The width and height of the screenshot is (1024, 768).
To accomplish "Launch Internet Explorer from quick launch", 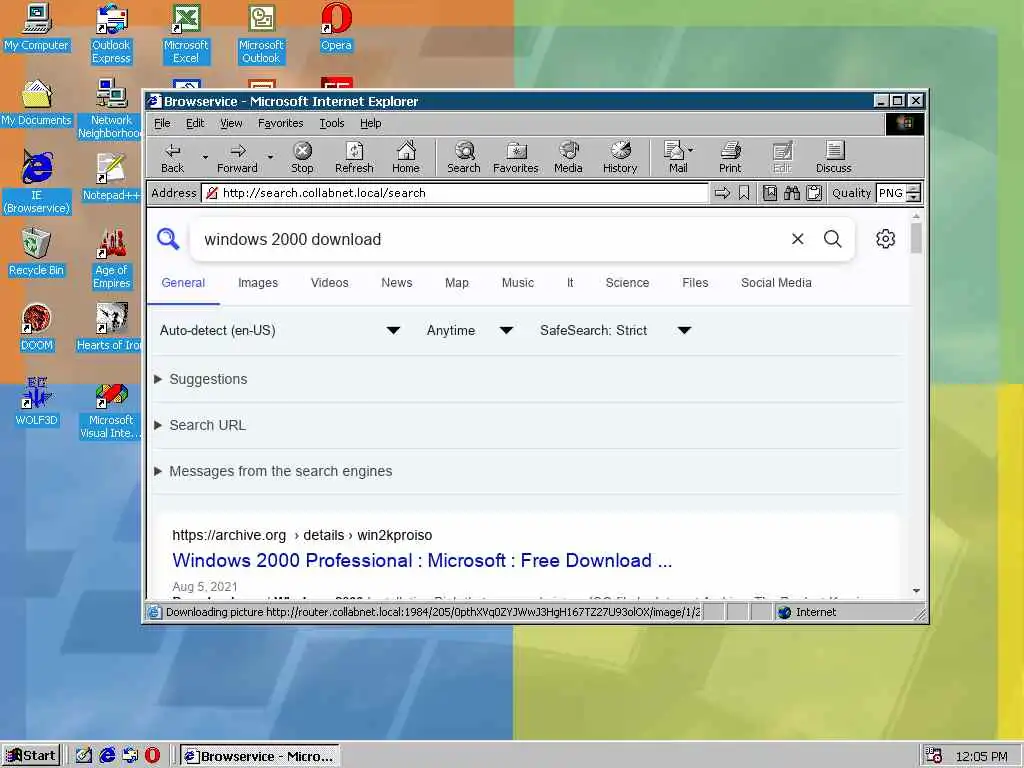I will (x=107, y=756).
